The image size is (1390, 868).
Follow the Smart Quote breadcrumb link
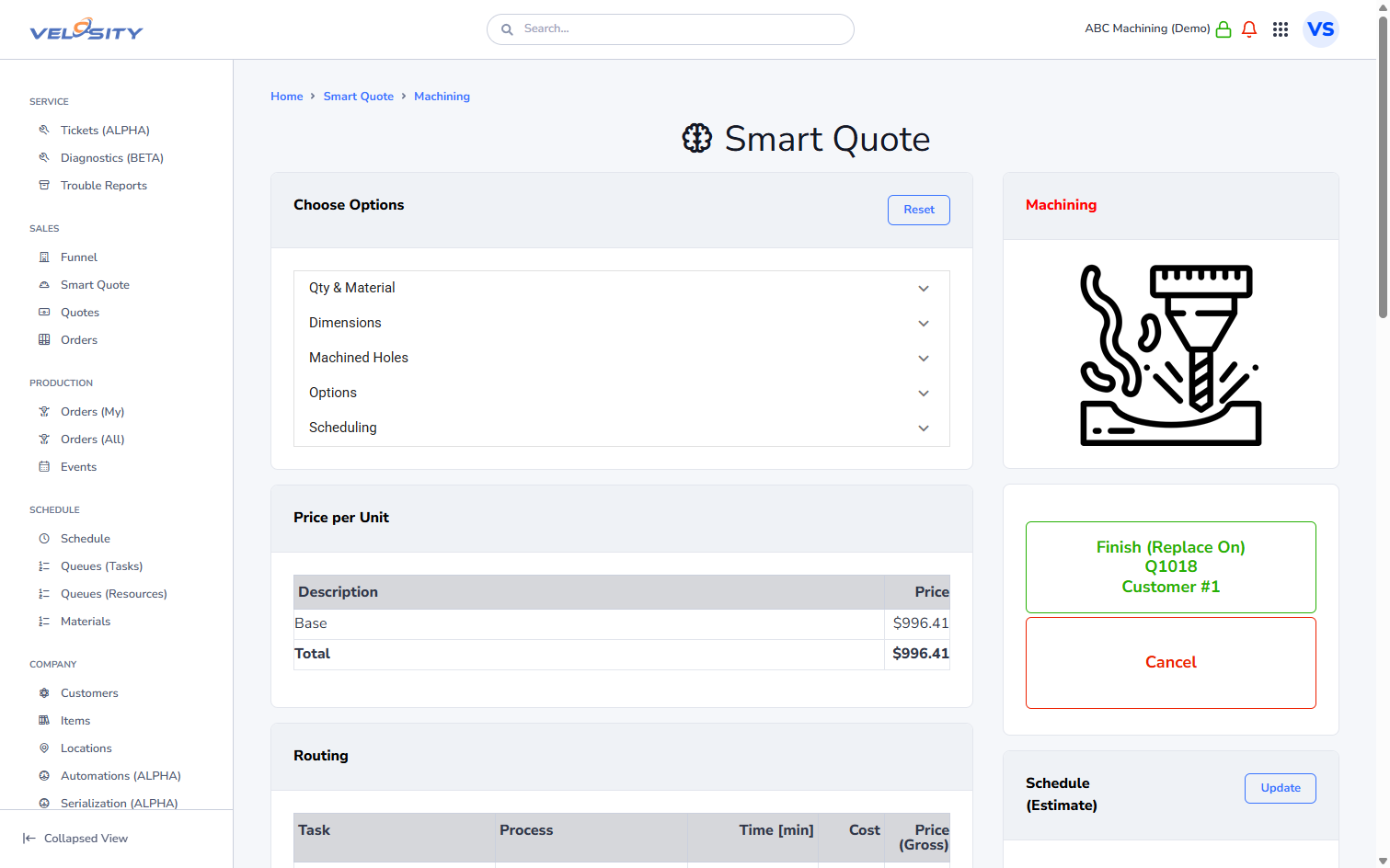[x=359, y=96]
